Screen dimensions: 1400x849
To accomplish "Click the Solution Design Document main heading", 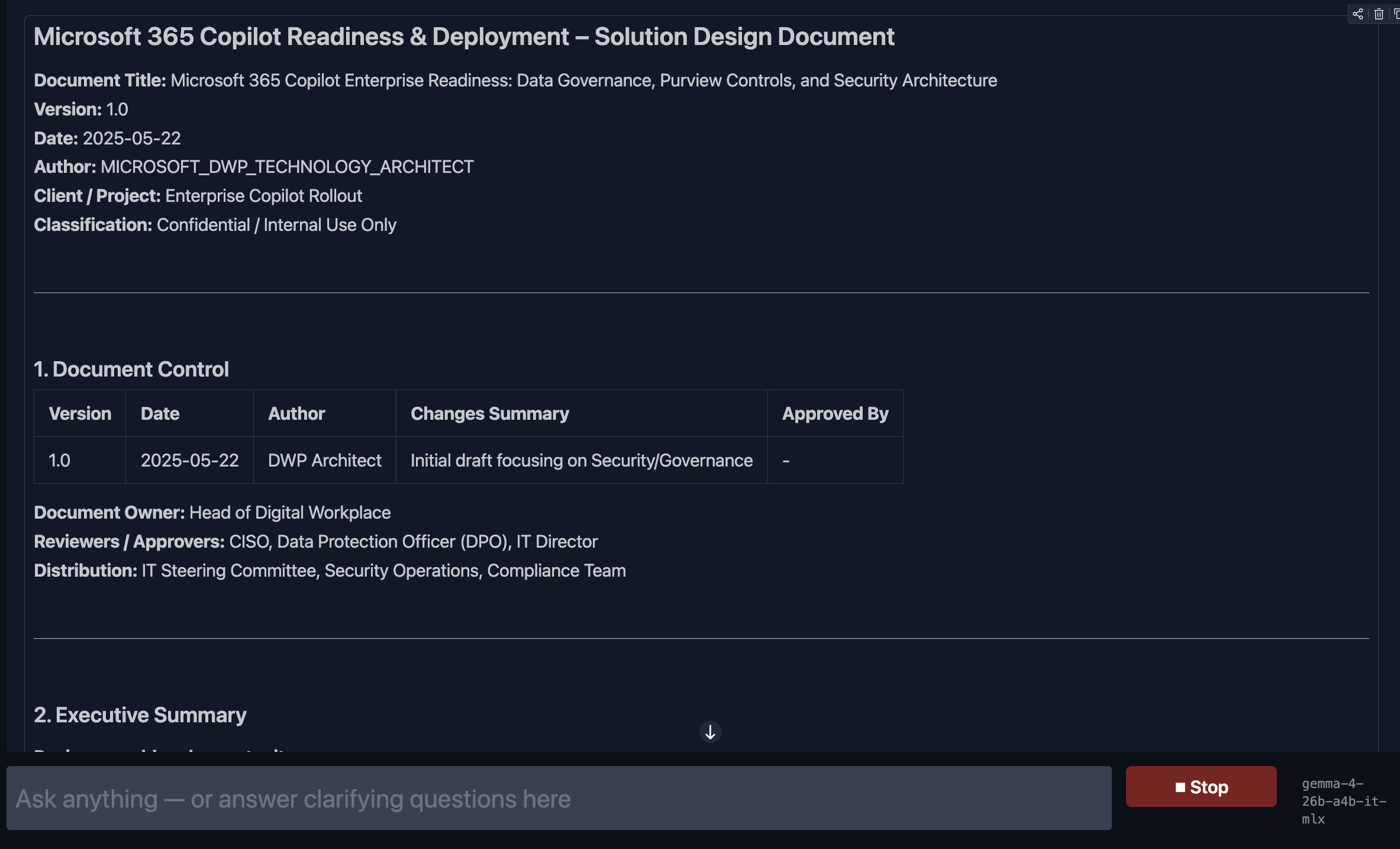I will 464,37.
